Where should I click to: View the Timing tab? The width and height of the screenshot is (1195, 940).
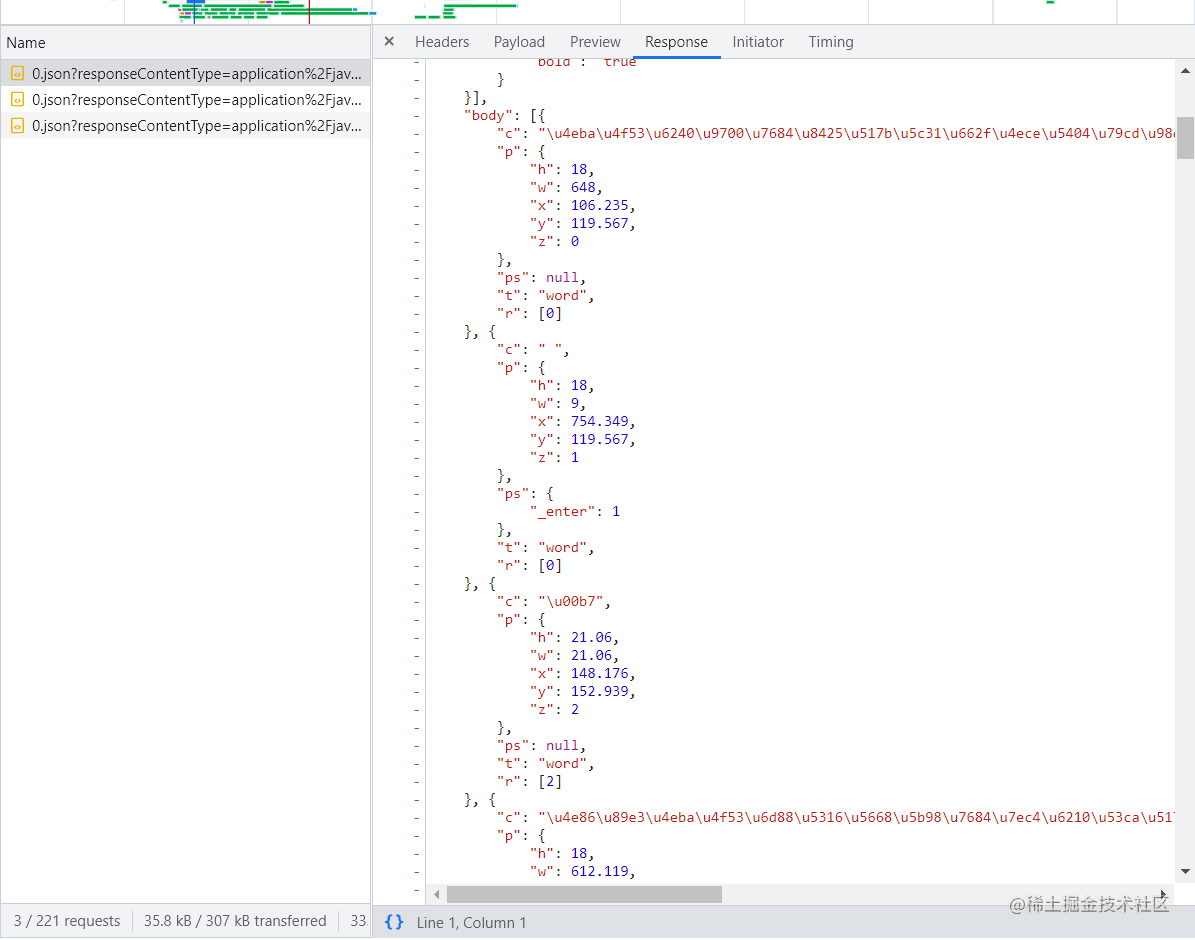coord(831,42)
